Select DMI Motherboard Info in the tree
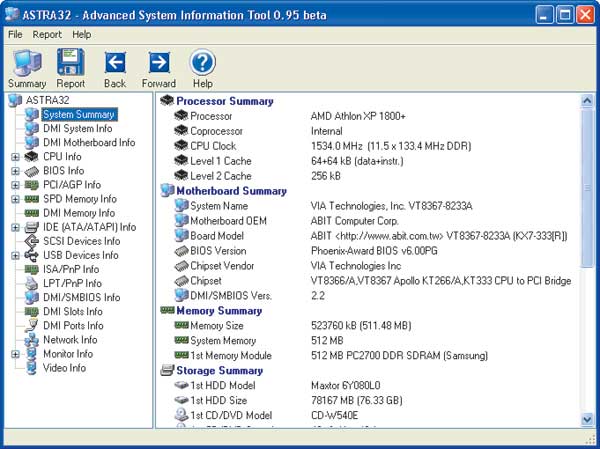Screen dimensions: 600x449 [88, 143]
